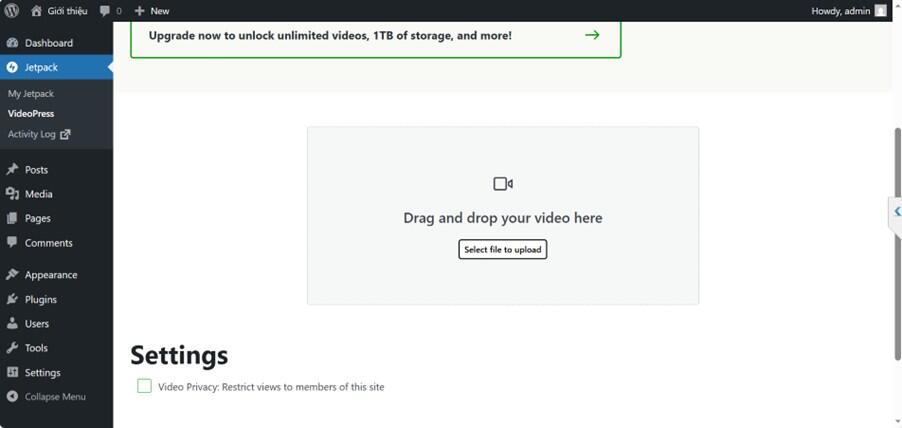Open the Plugins menu
Image resolution: width=902 pixels, height=428 pixels.
click(x=56, y=299)
